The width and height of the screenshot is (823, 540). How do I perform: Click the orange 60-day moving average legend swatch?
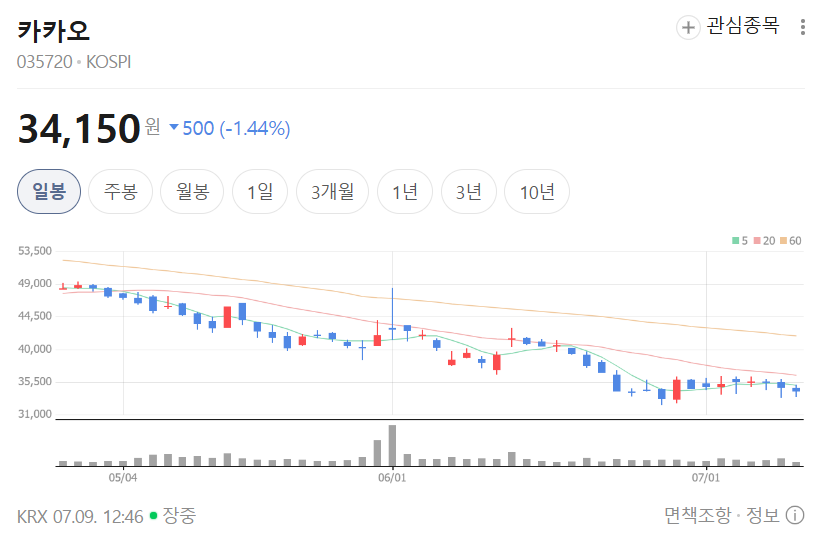coord(783,241)
